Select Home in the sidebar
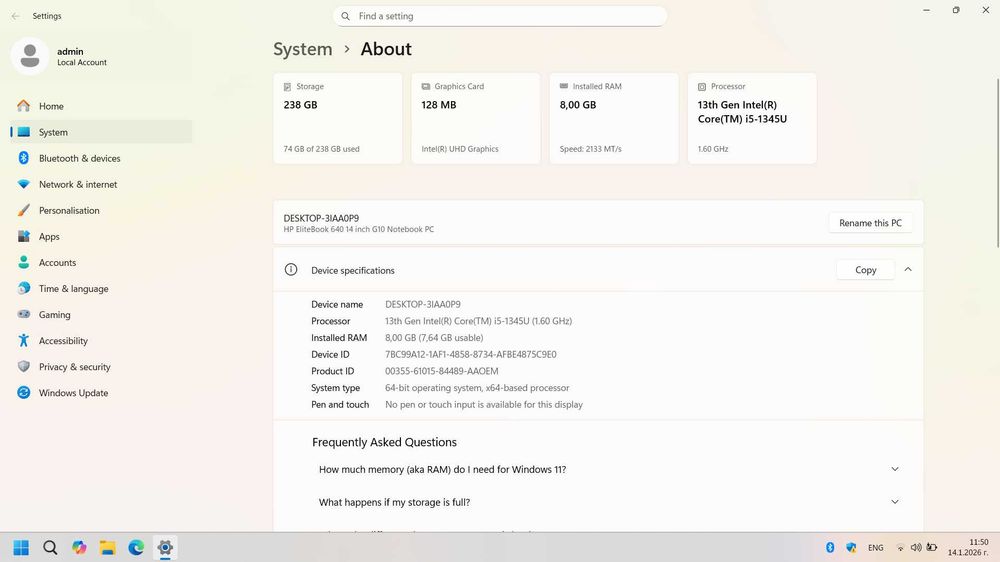 [x=101, y=106]
